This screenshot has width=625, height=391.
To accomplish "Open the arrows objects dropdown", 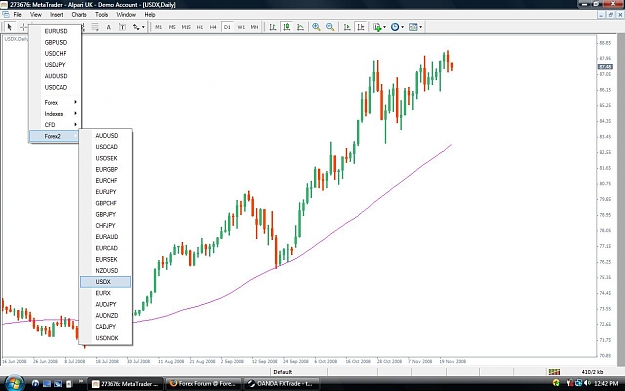I will (139, 27).
